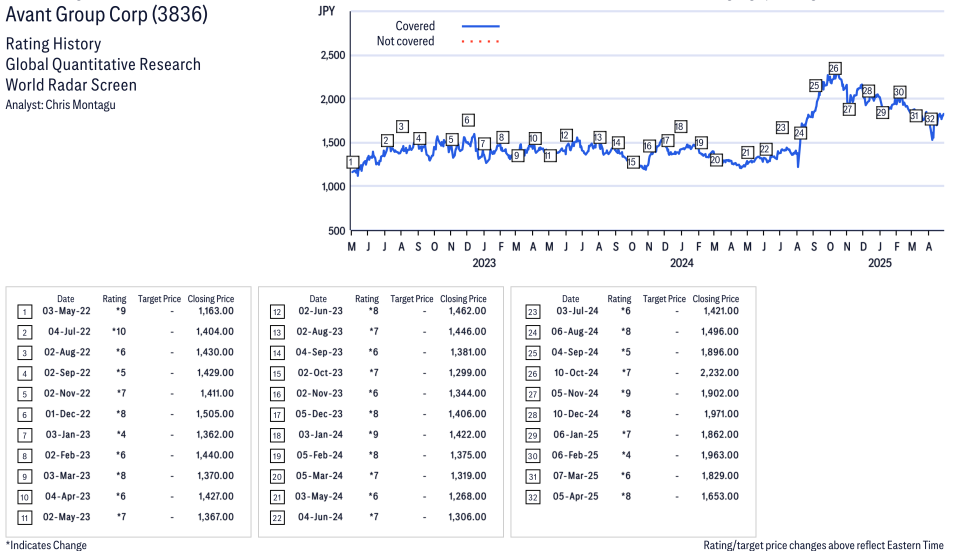Click chart marker 6 above the line
The width and height of the screenshot is (955, 551).
468,120
